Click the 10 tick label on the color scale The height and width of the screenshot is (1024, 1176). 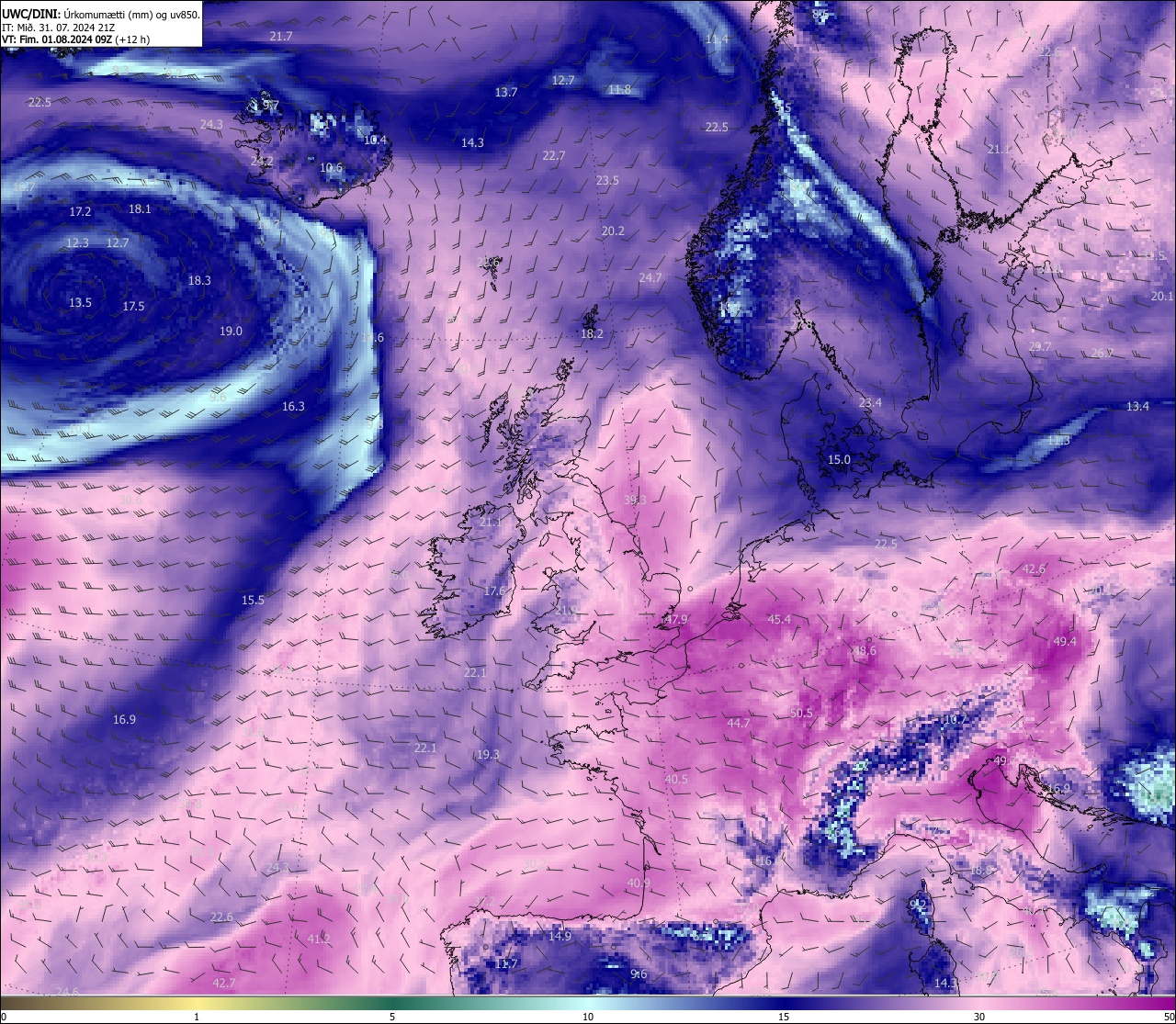tap(588, 1017)
